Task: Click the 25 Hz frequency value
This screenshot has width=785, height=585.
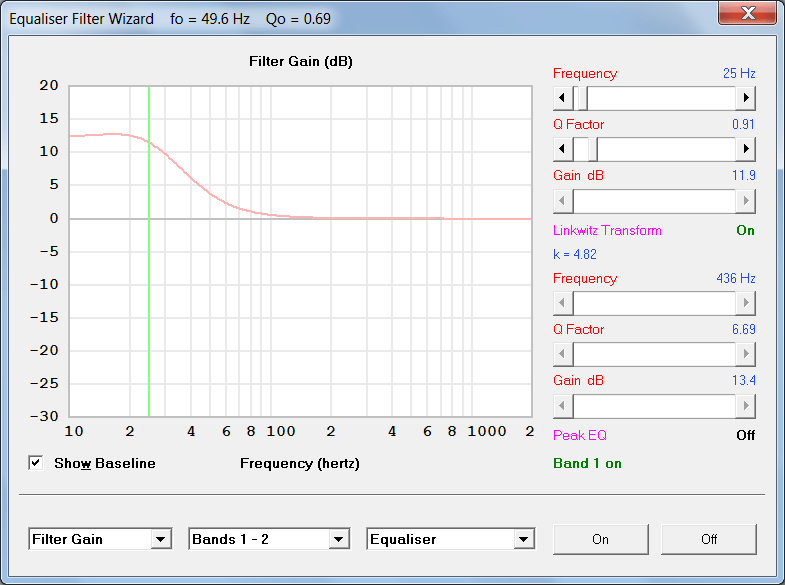Action: 739,73
